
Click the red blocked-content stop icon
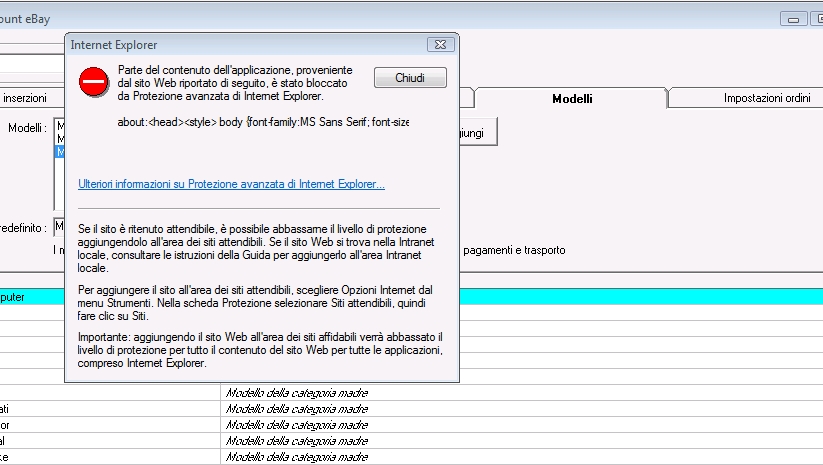(93, 81)
